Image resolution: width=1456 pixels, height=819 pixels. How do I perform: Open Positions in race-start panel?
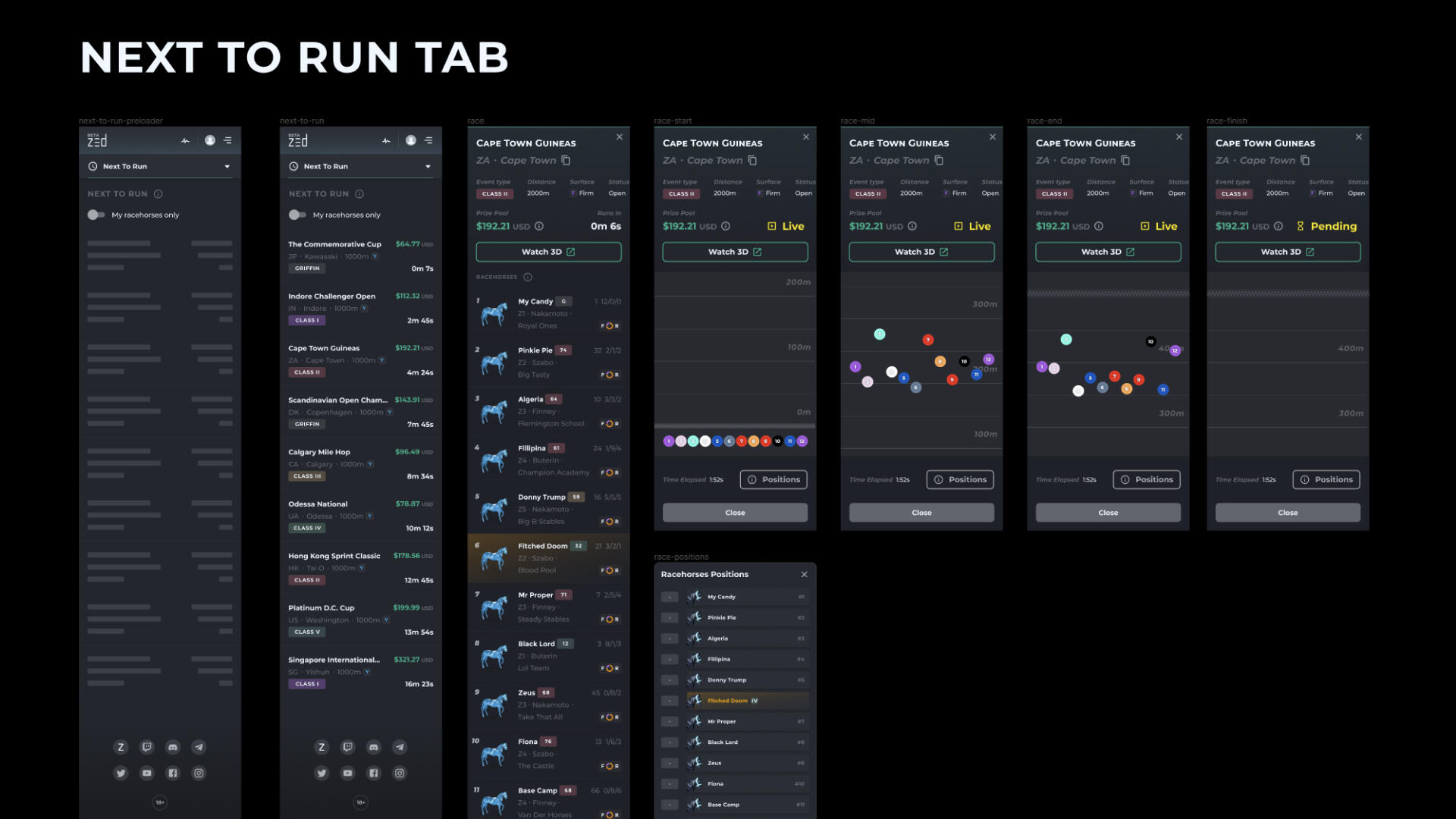click(x=773, y=479)
